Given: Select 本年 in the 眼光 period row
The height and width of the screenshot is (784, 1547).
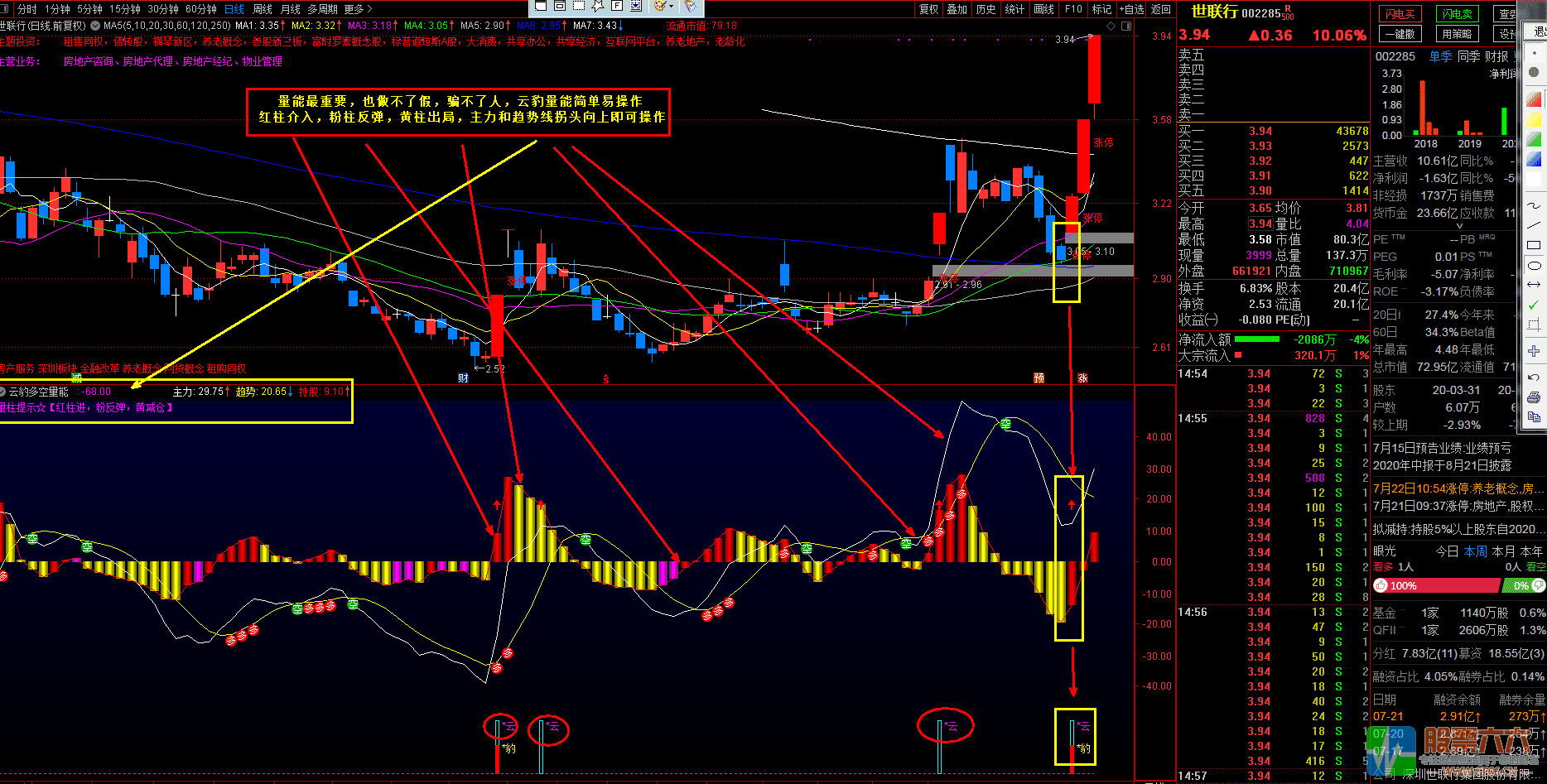Looking at the screenshot, I should [1531, 551].
